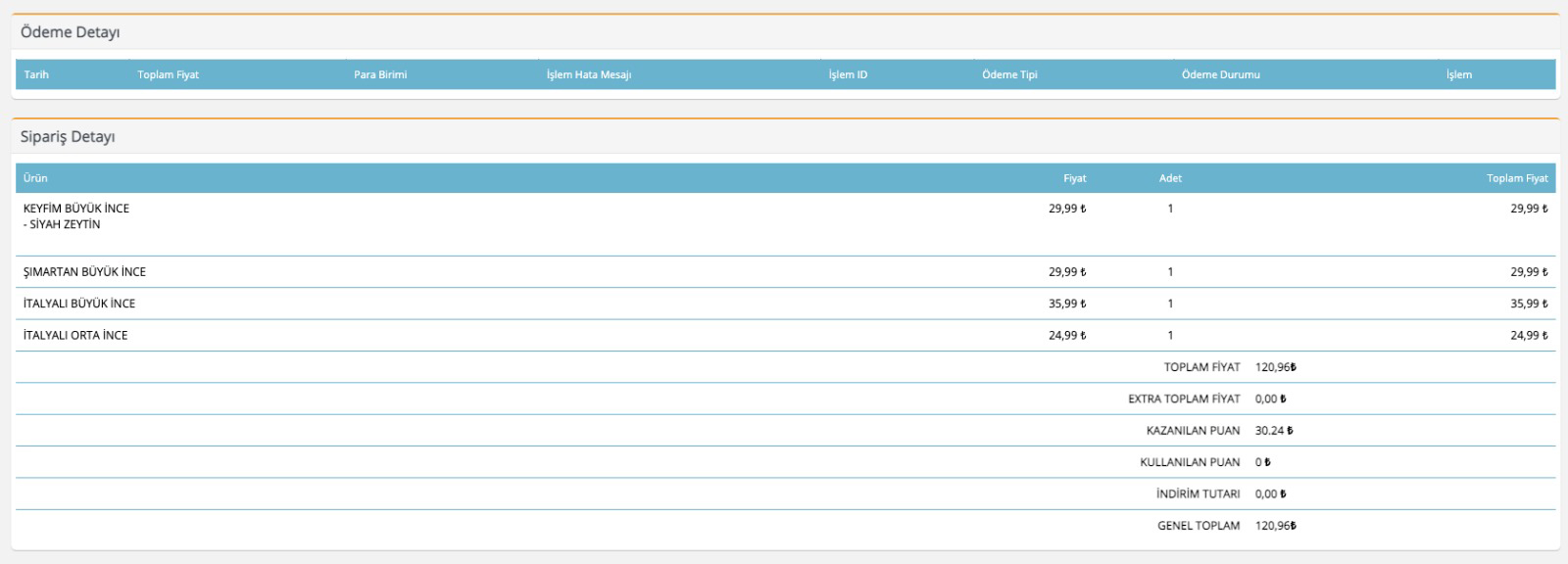Click "Toplam Fiyat" header in Sipariş Detayı table

point(1517,178)
